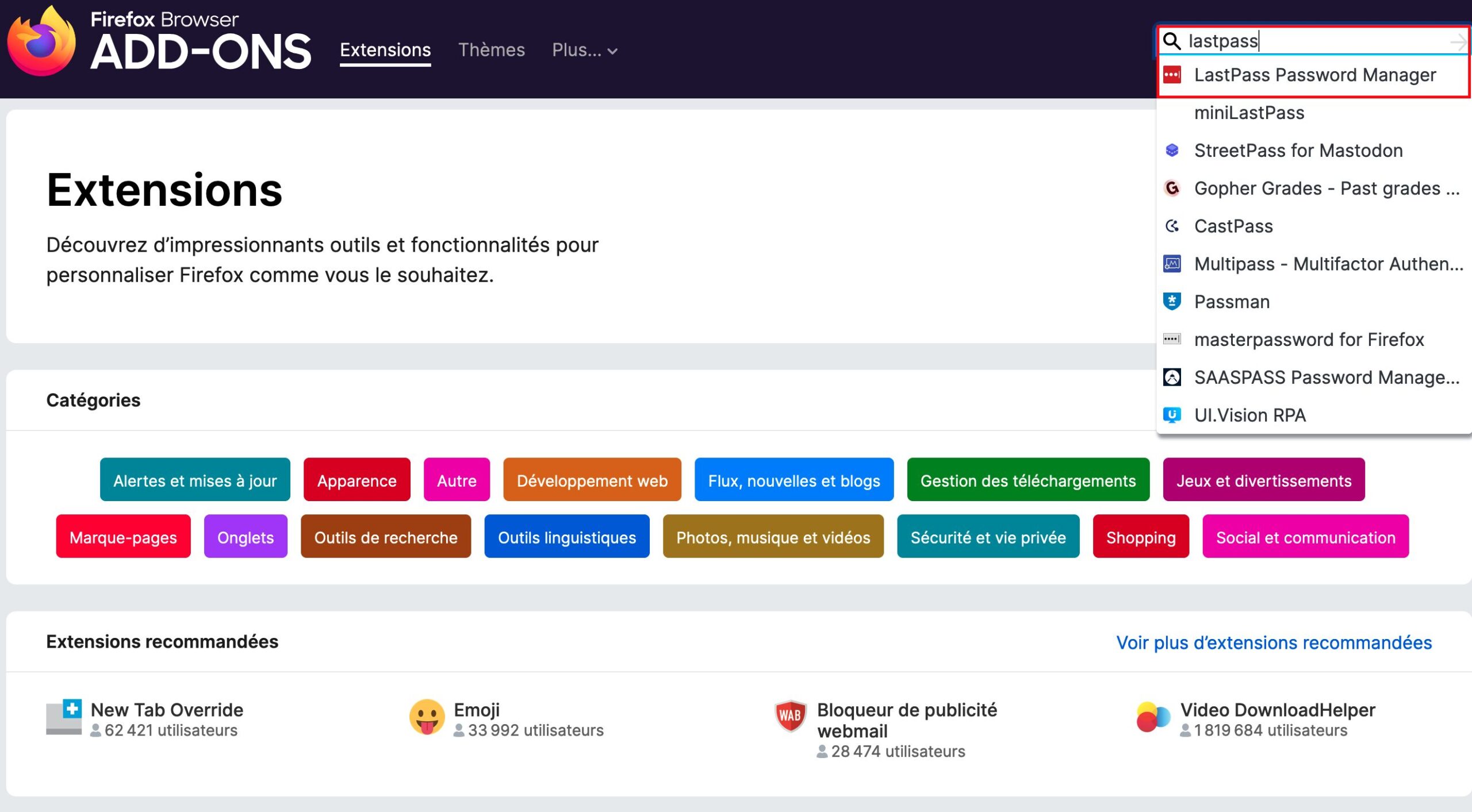
Task: Click the Emoji extension icon
Action: pos(427,717)
